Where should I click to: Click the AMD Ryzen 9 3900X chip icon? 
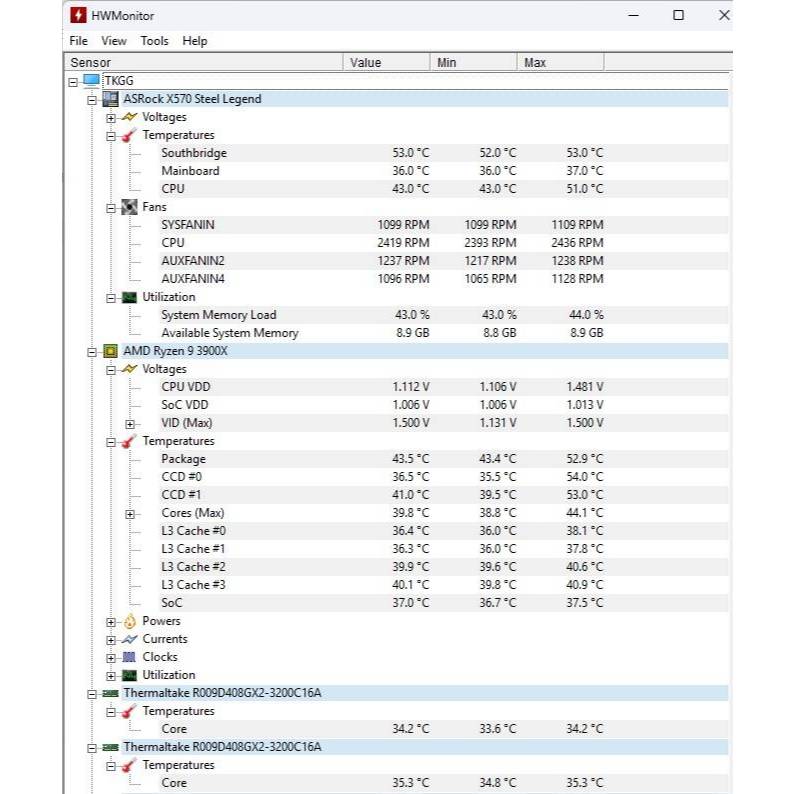point(111,351)
